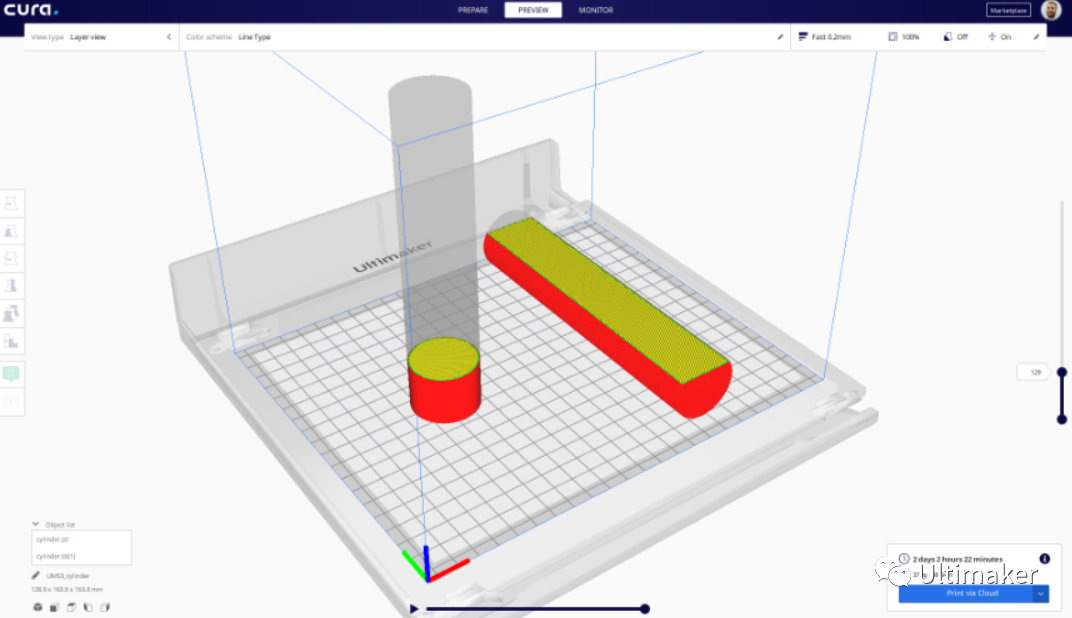1072x618 pixels.
Task: Choose extruder 2 button in left toolbar
Action: (x=11, y=401)
